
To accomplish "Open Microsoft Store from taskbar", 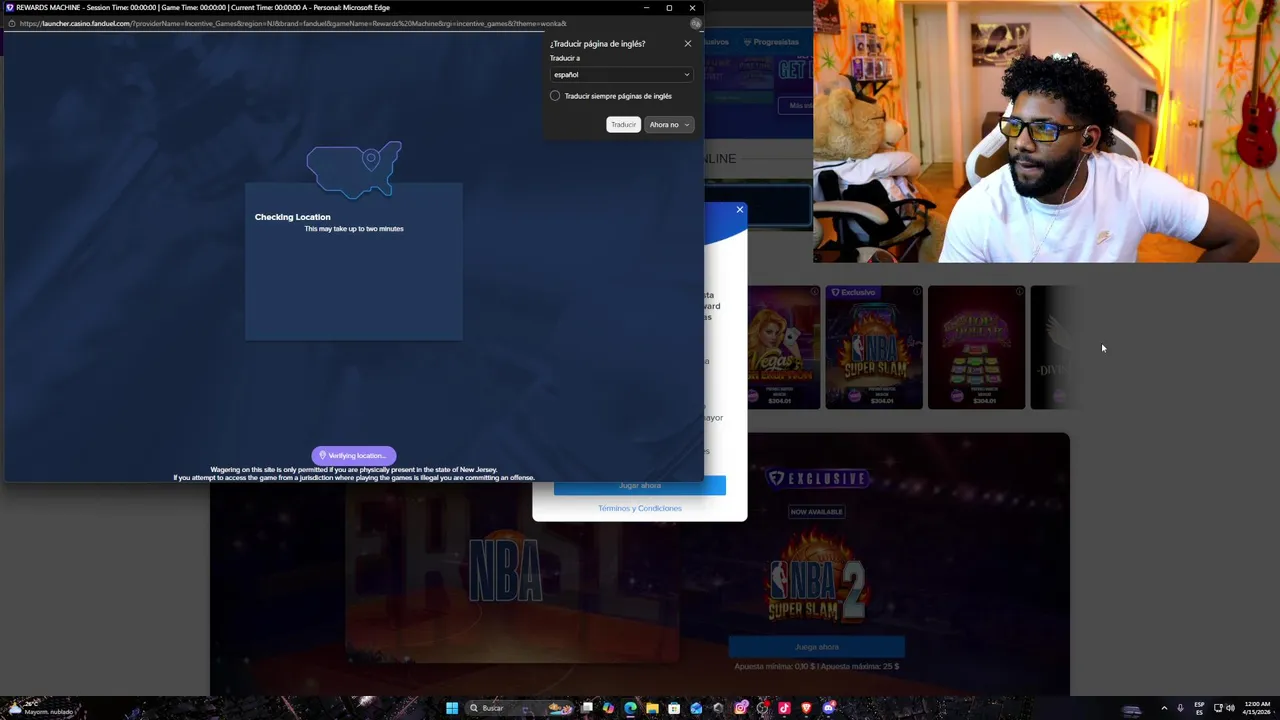I will [x=674, y=708].
